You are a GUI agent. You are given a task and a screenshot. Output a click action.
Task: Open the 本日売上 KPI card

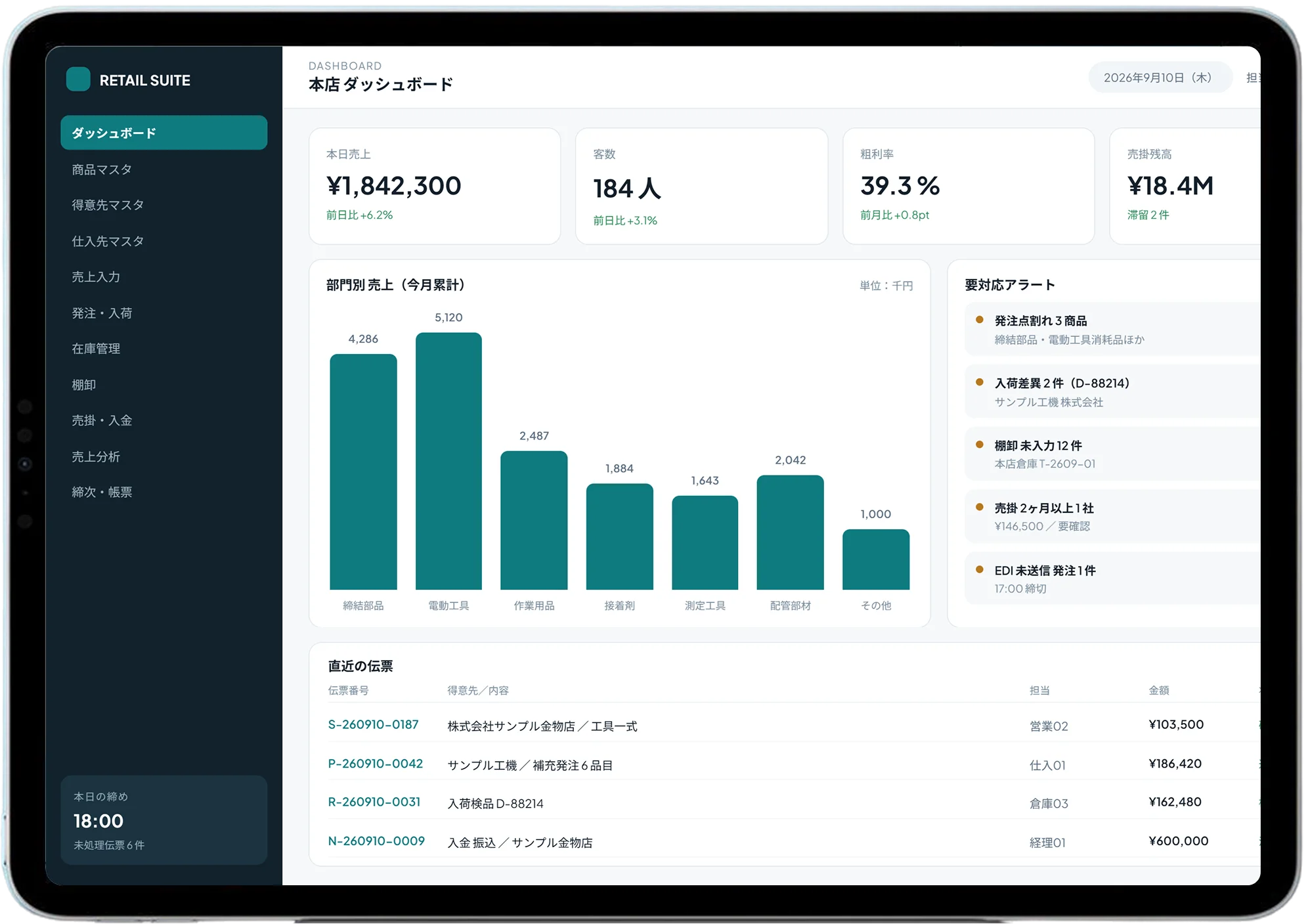tap(435, 187)
